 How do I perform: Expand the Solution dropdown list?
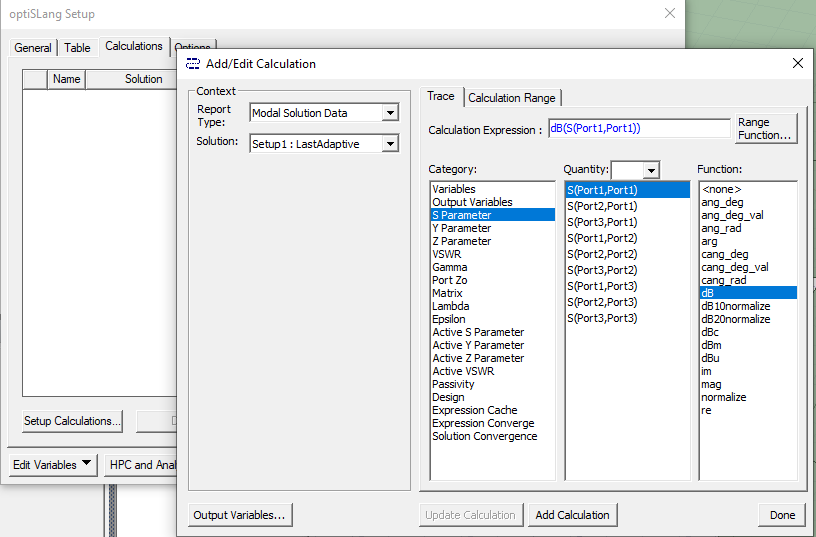(x=390, y=144)
